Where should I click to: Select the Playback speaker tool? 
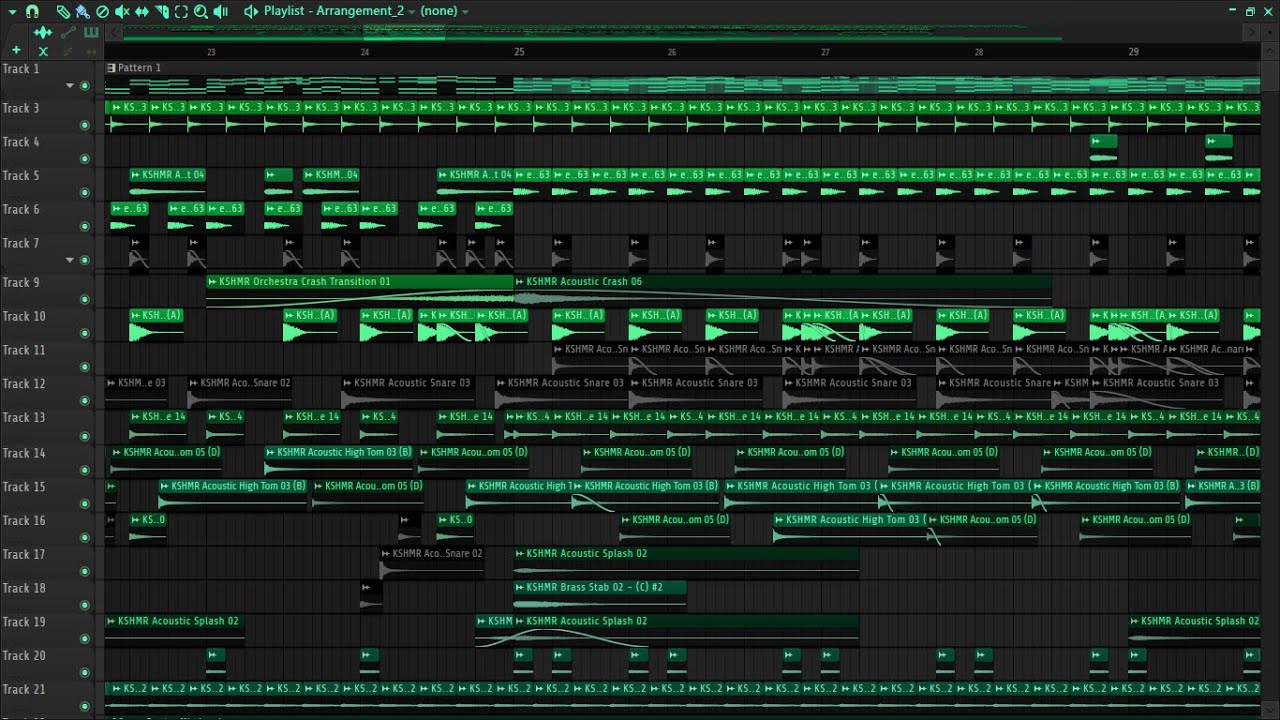pyautogui.click(x=220, y=12)
